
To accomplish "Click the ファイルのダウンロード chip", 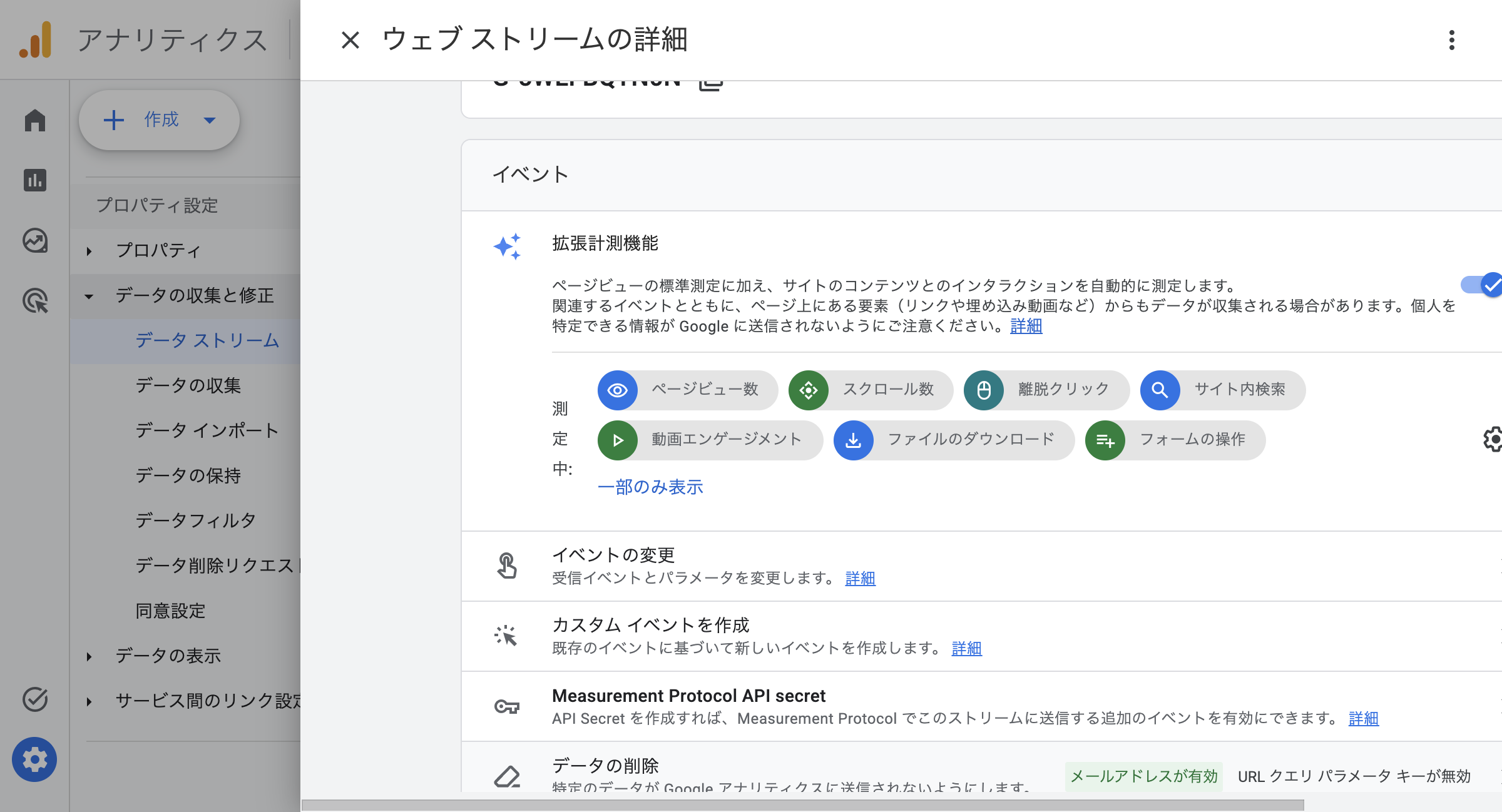I will coord(954,440).
